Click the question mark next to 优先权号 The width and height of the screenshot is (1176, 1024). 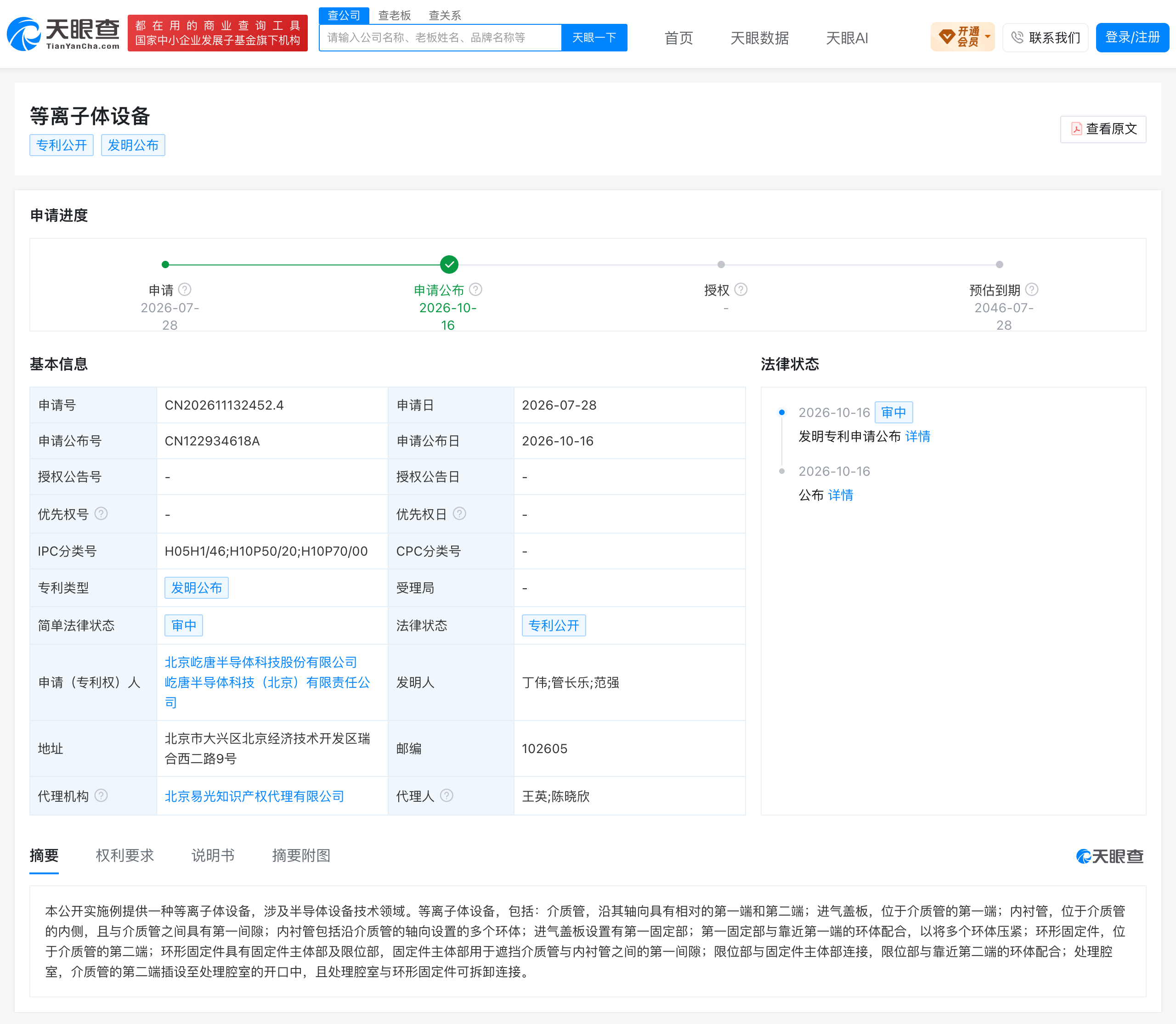coord(101,514)
